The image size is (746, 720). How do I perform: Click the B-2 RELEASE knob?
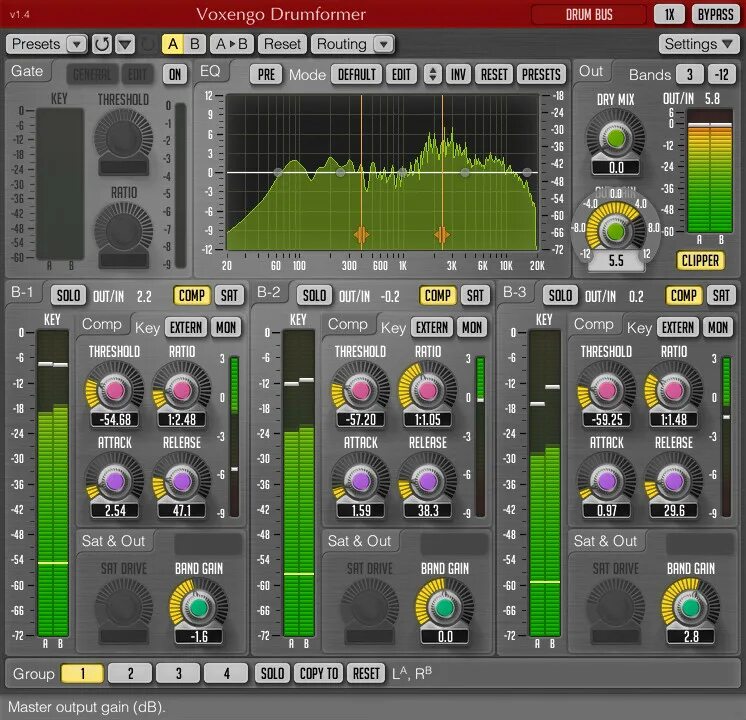428,482
